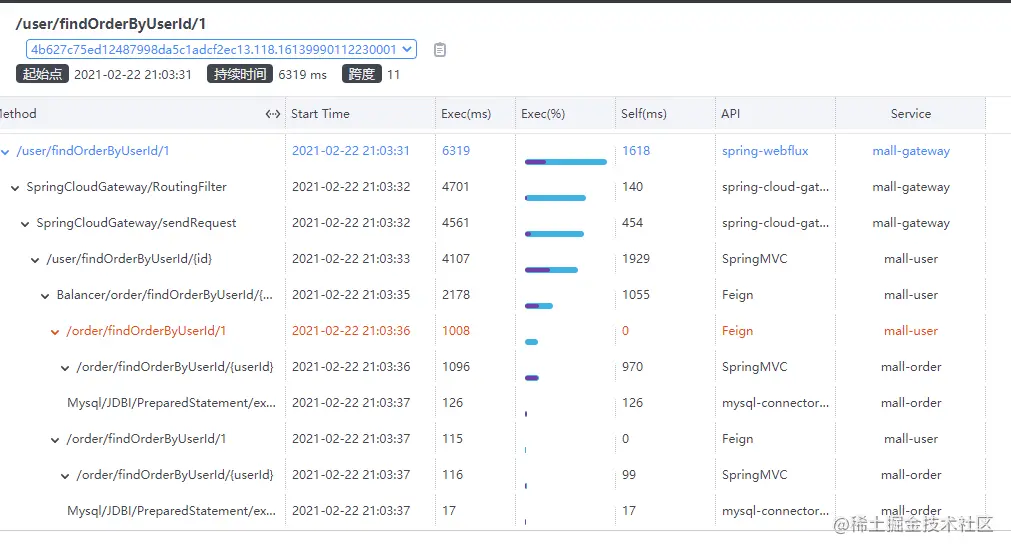Click mall-gateway service link in first row

911,151
